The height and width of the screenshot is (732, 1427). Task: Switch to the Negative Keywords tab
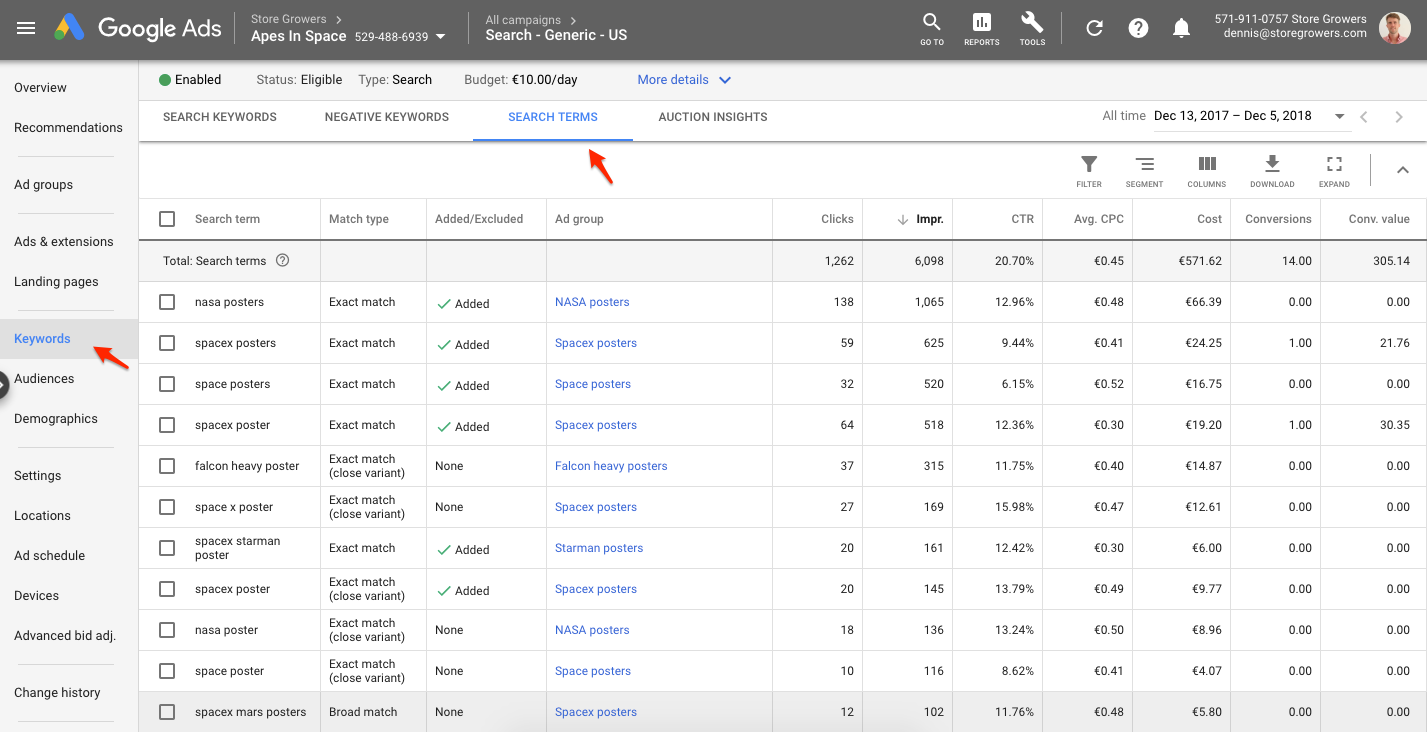(x=386, y=117)
